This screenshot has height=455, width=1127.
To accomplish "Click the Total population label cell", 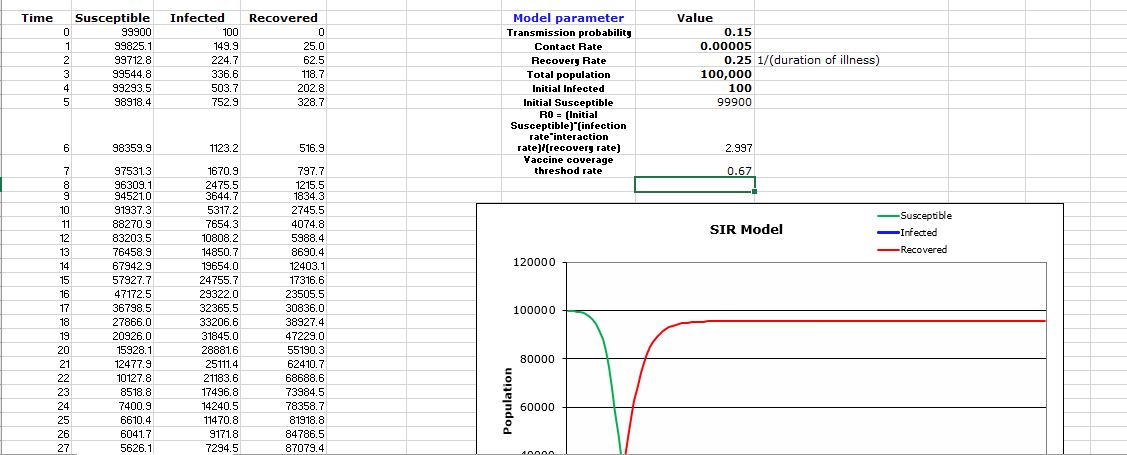I will click(x=569, y=74).
